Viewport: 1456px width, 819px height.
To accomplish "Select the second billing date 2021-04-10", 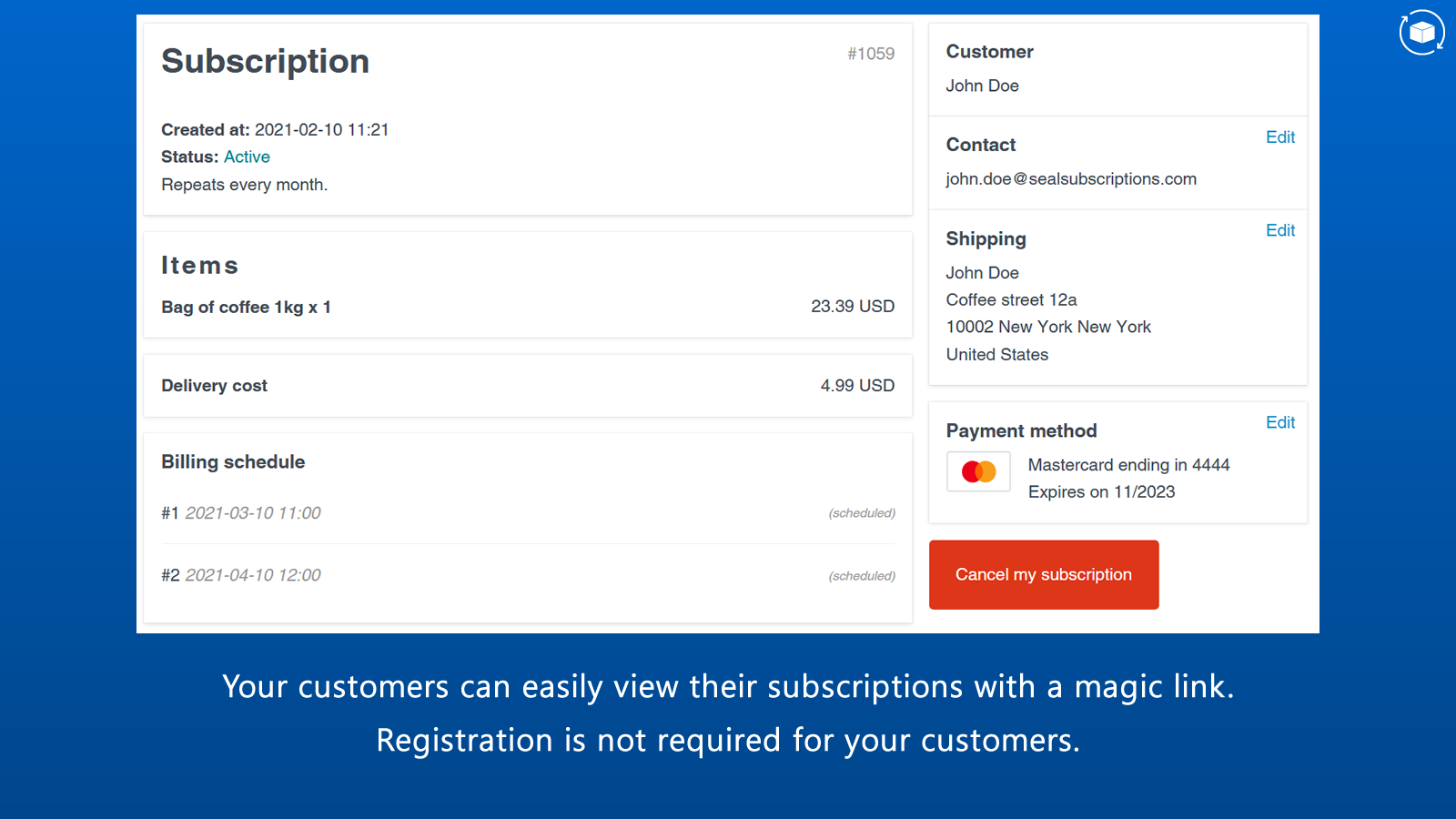I will pos(252,575).
